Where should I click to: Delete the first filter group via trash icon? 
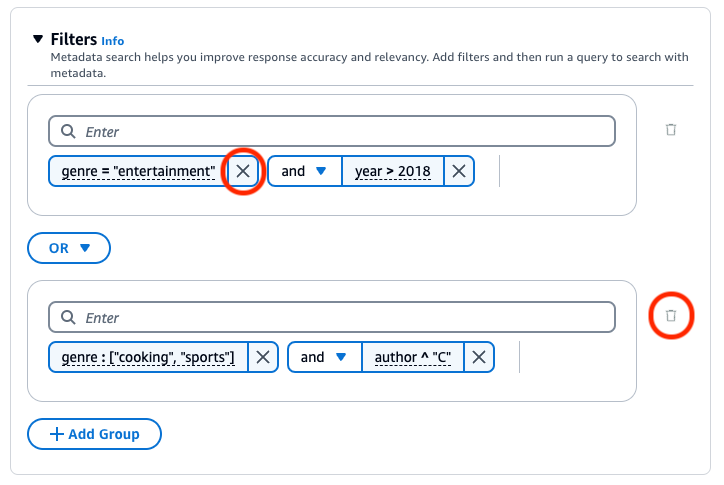point(671,130)
